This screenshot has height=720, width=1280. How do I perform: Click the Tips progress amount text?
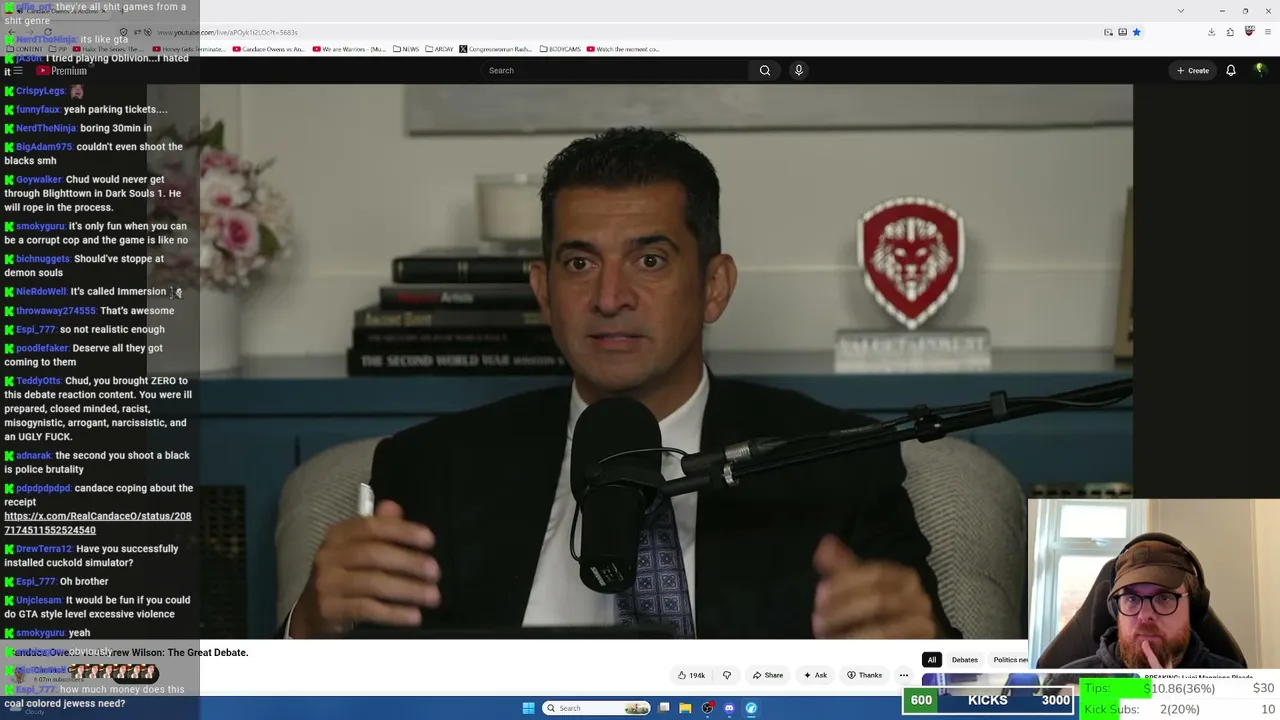click(1179, 689)
